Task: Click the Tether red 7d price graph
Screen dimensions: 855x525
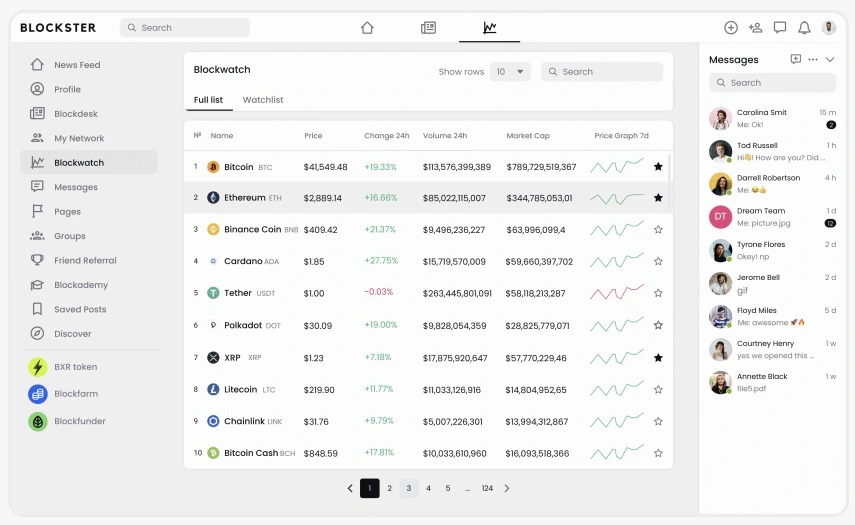Action: [617, 292]
